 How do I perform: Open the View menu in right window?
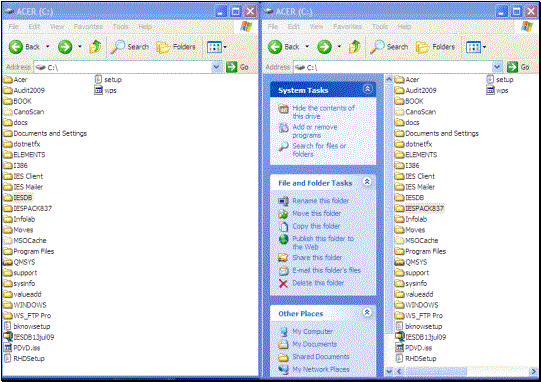pyautogui.click(x=316, y=27)
